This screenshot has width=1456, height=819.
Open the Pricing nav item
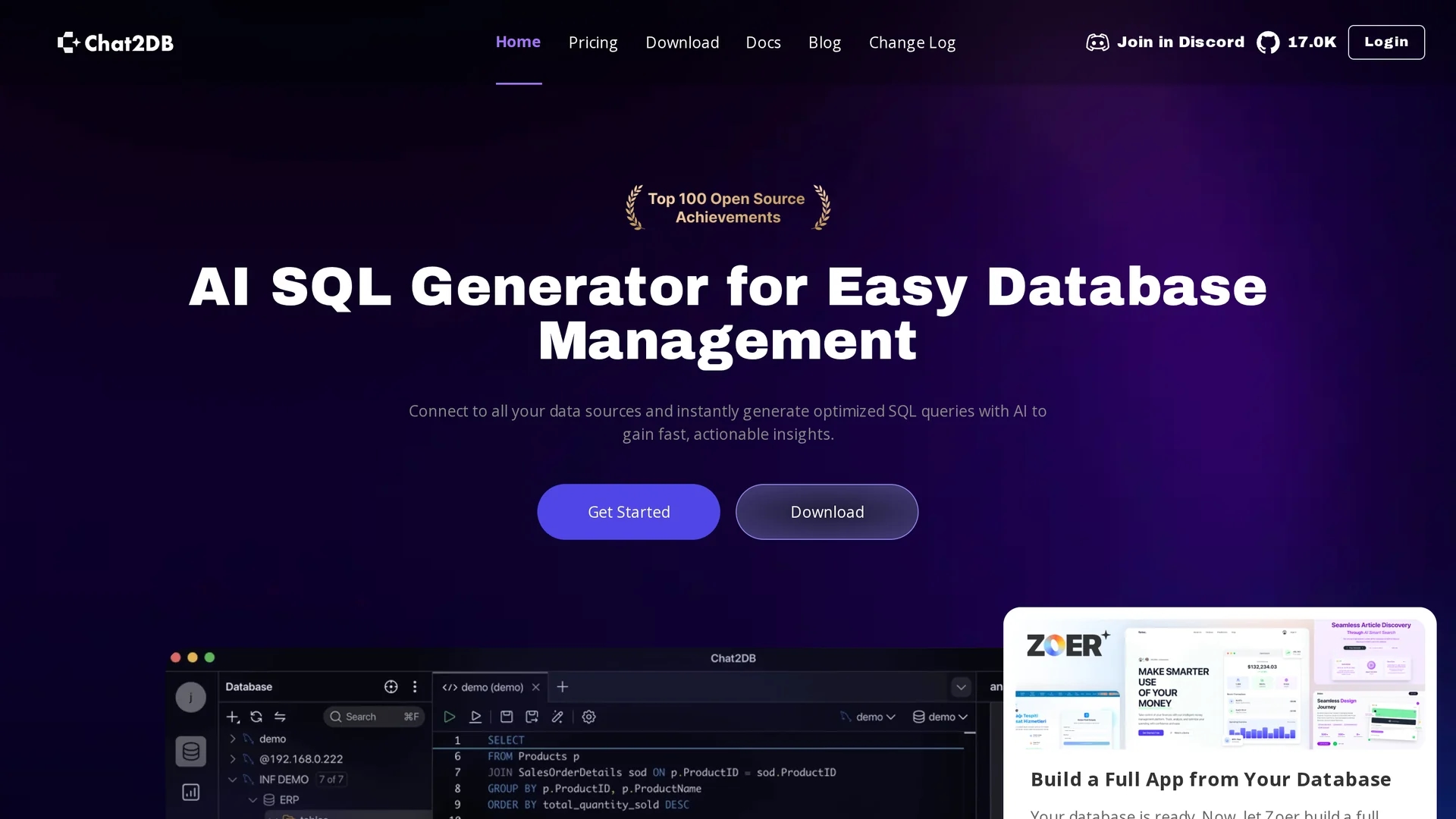tap(593, 42)
